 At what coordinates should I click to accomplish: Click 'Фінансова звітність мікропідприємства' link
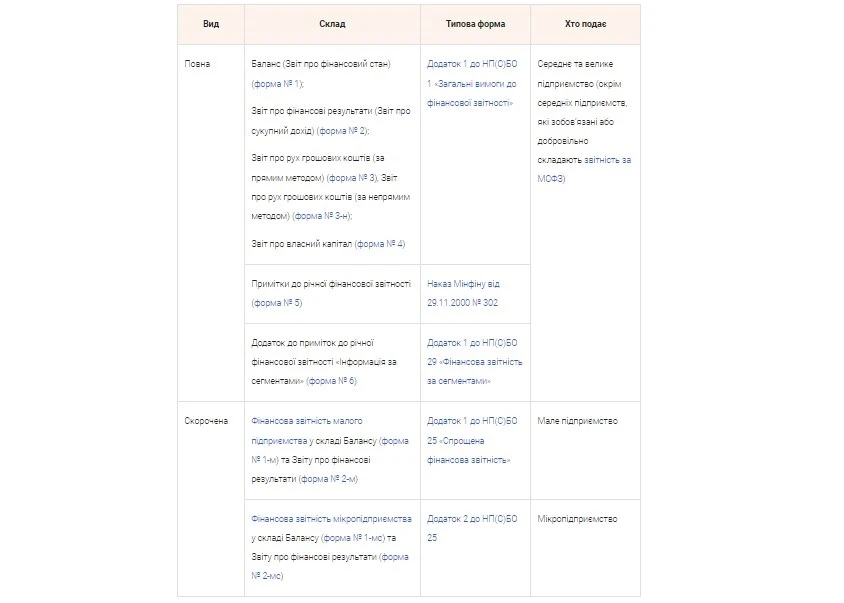[332, 519]
